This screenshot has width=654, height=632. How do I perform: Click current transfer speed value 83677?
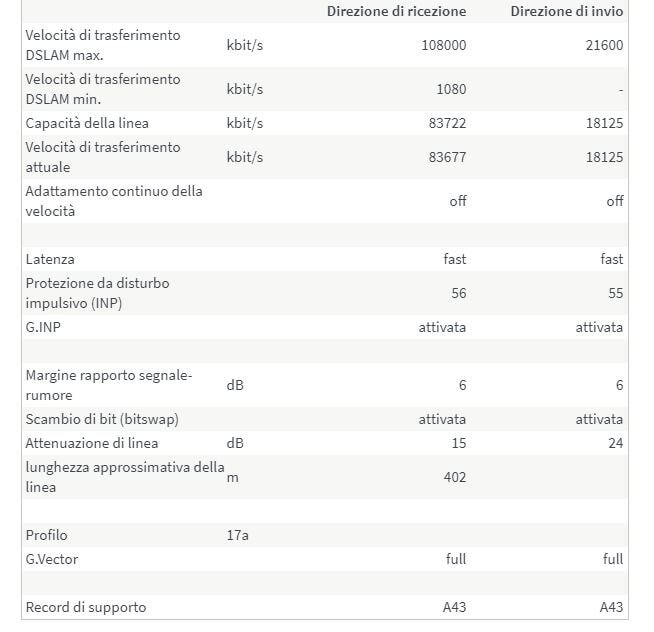[x=446, y=157]
